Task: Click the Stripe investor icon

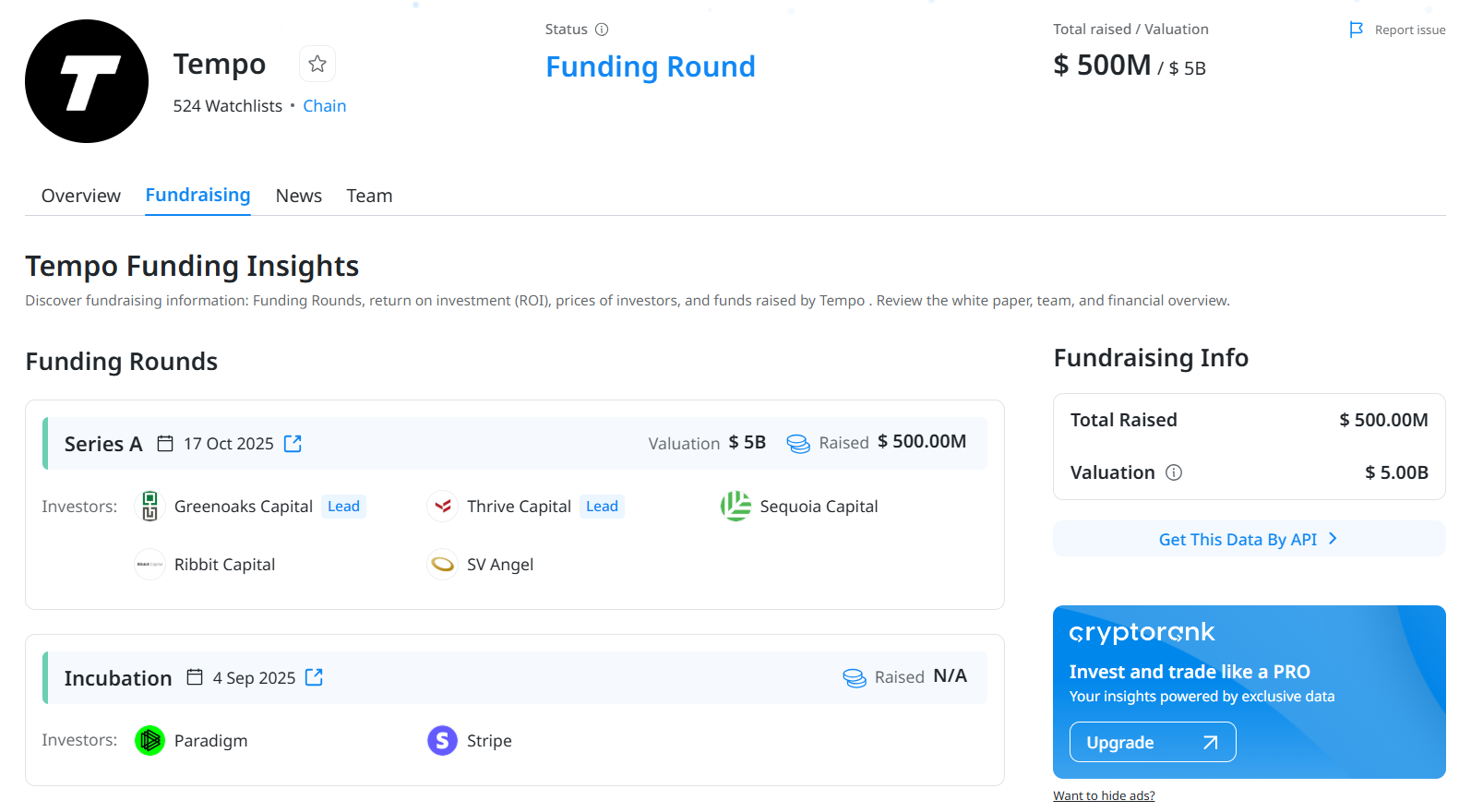Action: point(442,740)
